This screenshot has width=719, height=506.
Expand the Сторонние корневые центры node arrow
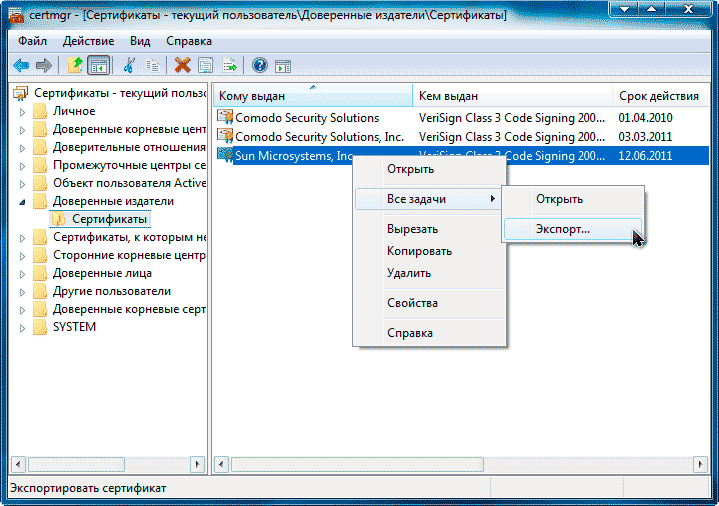point(22,256)
